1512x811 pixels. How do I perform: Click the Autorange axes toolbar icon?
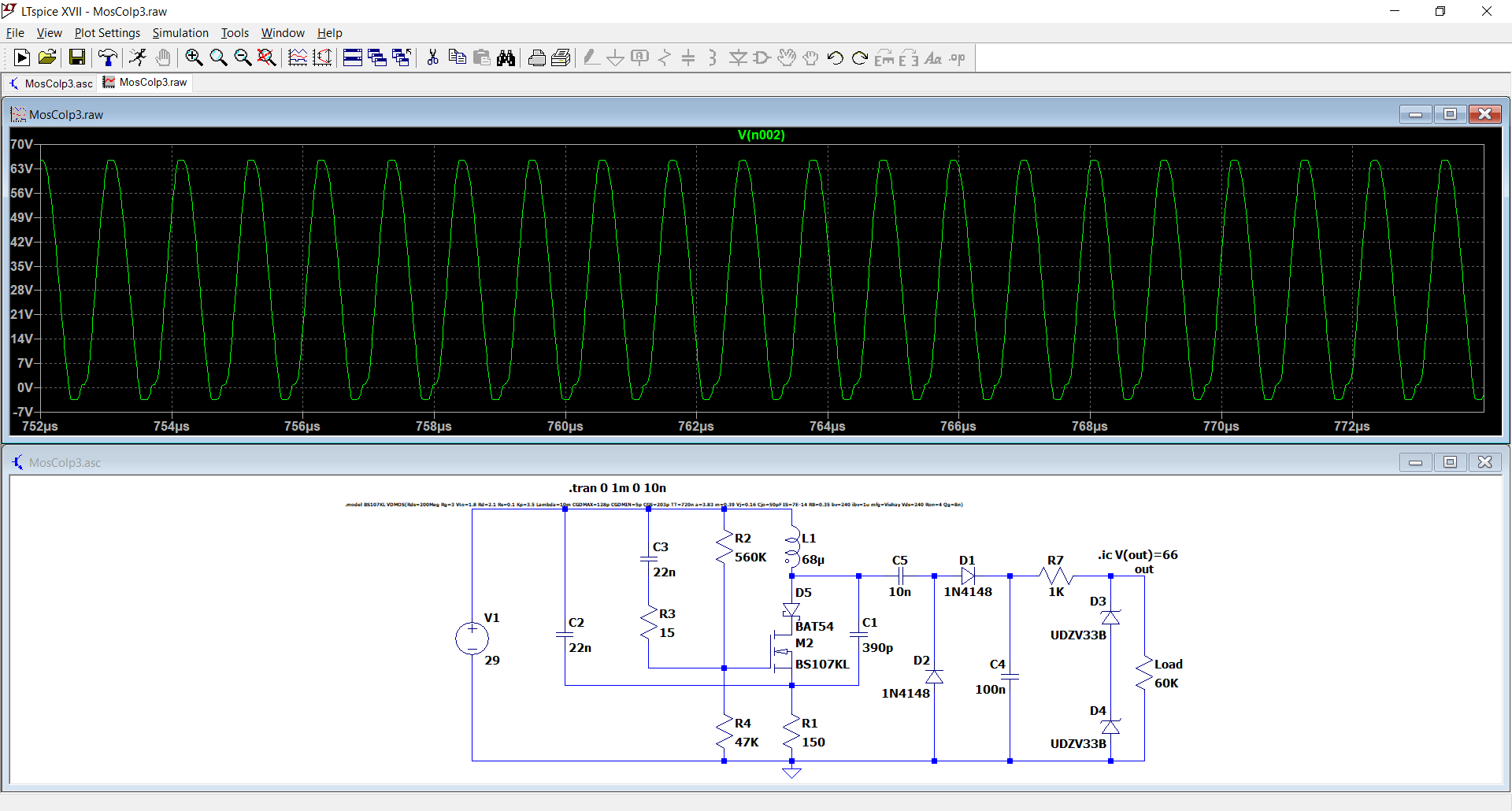(322, 57)
